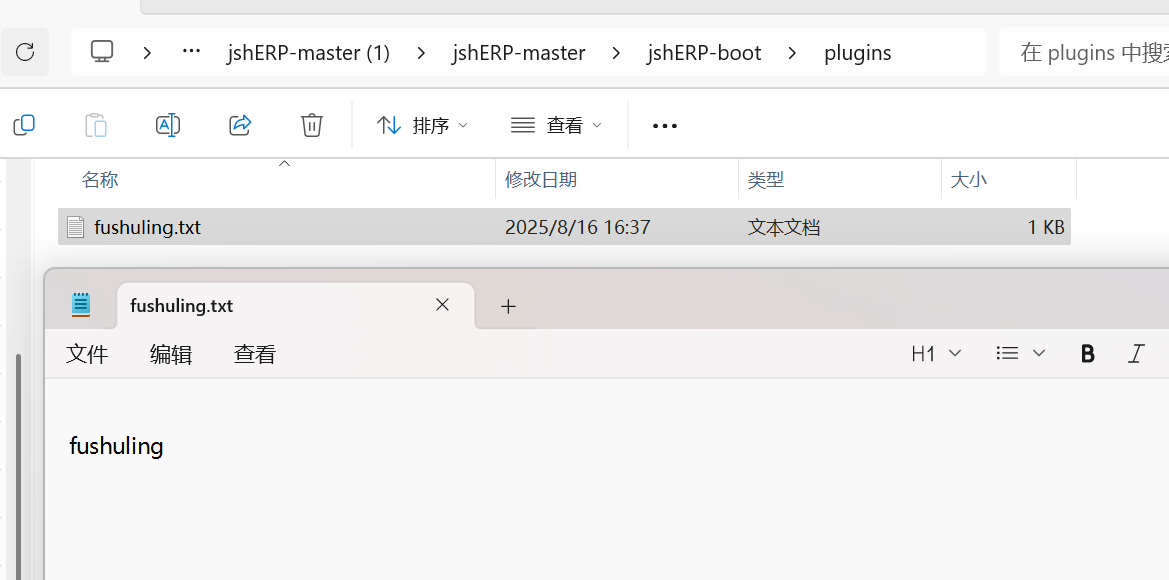Toggle bold formatting in Notepad

point(1087,353)
